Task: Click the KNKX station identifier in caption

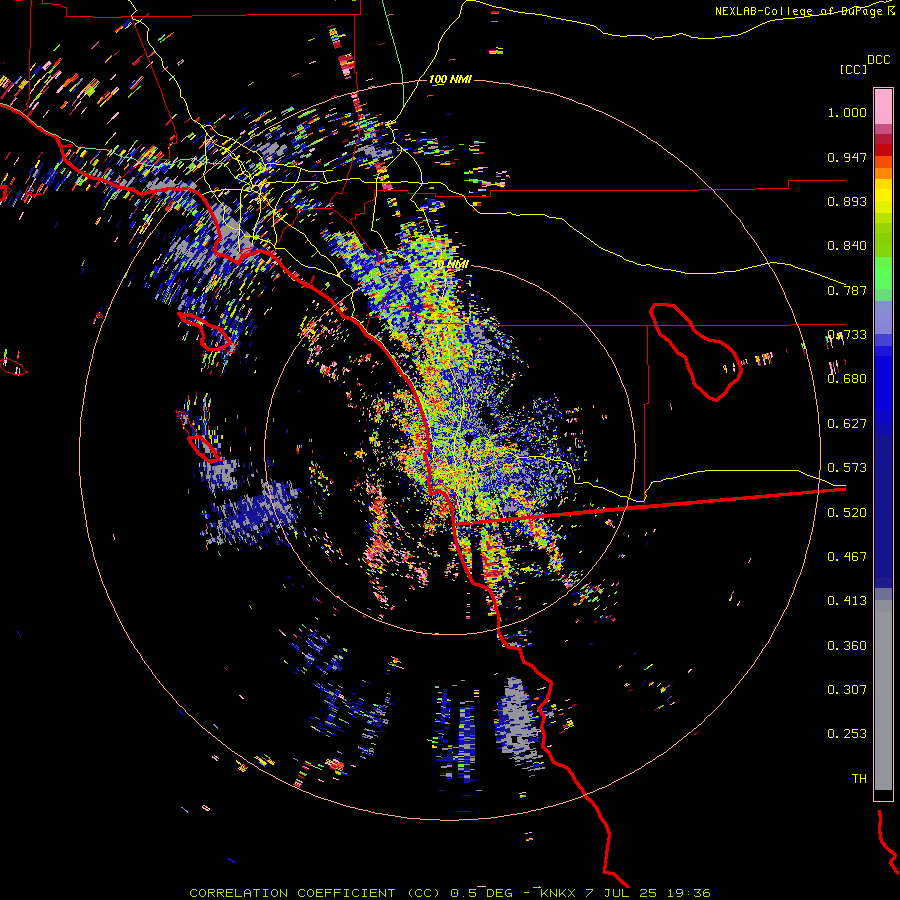Action: (x=559, y=893)
